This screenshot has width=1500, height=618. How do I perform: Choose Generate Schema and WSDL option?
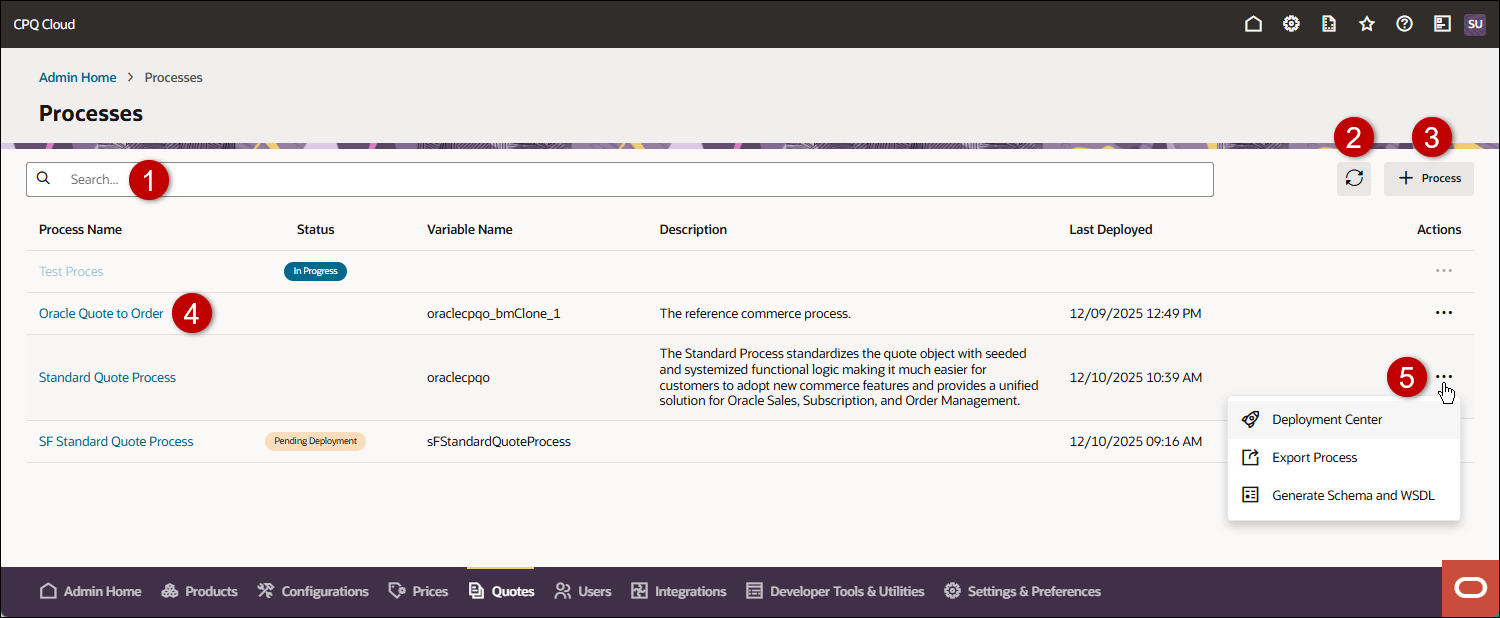1353,494
